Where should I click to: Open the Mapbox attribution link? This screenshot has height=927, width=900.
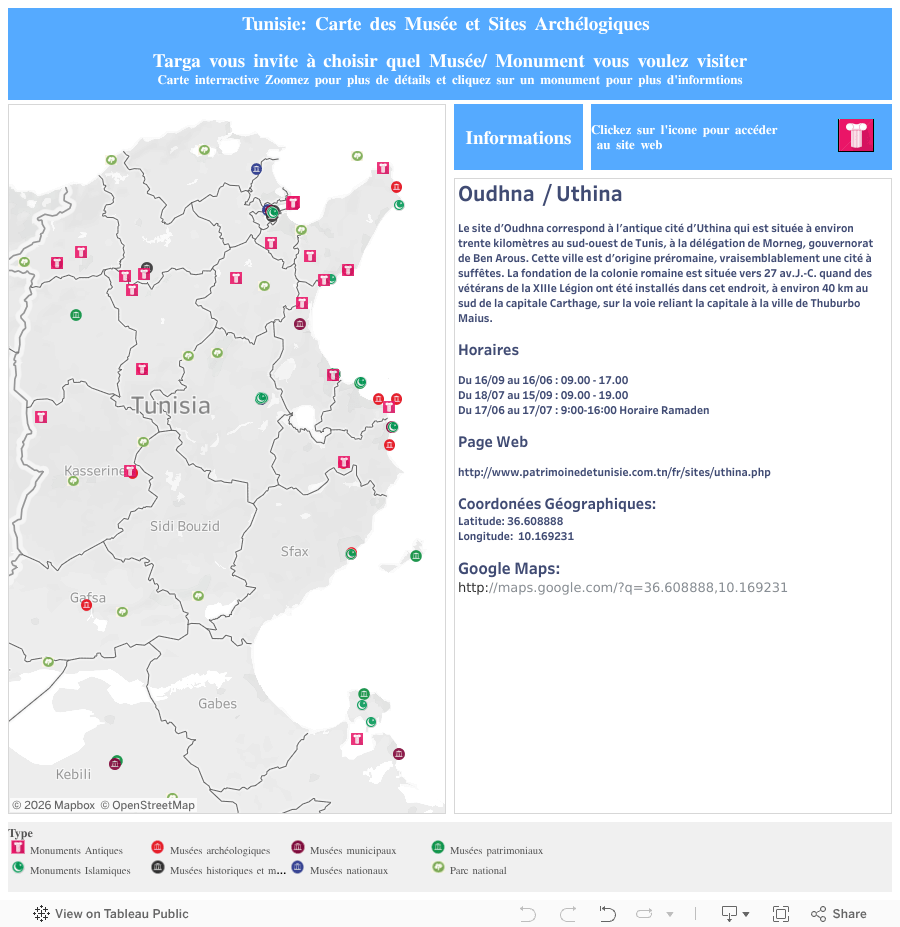[53, 805]
